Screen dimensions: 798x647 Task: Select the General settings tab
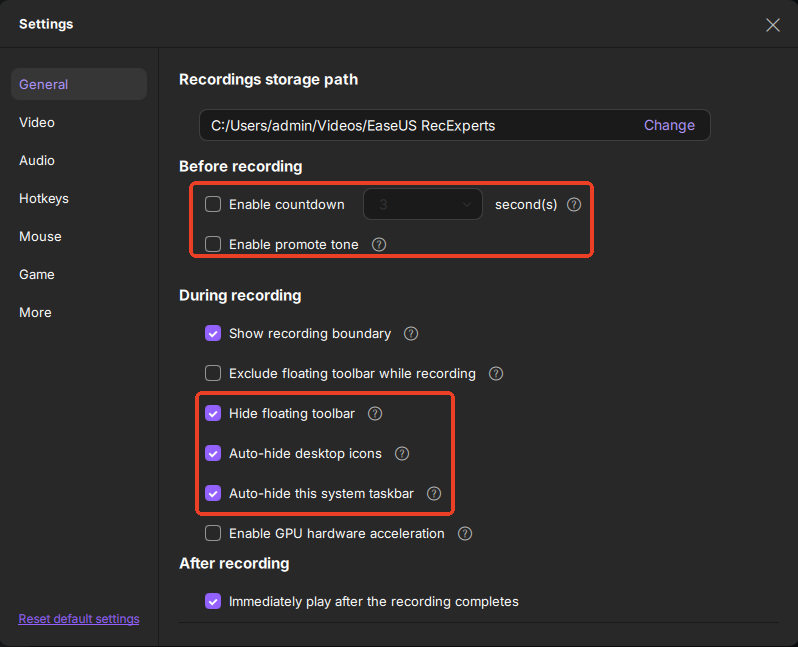click(79, 85)
